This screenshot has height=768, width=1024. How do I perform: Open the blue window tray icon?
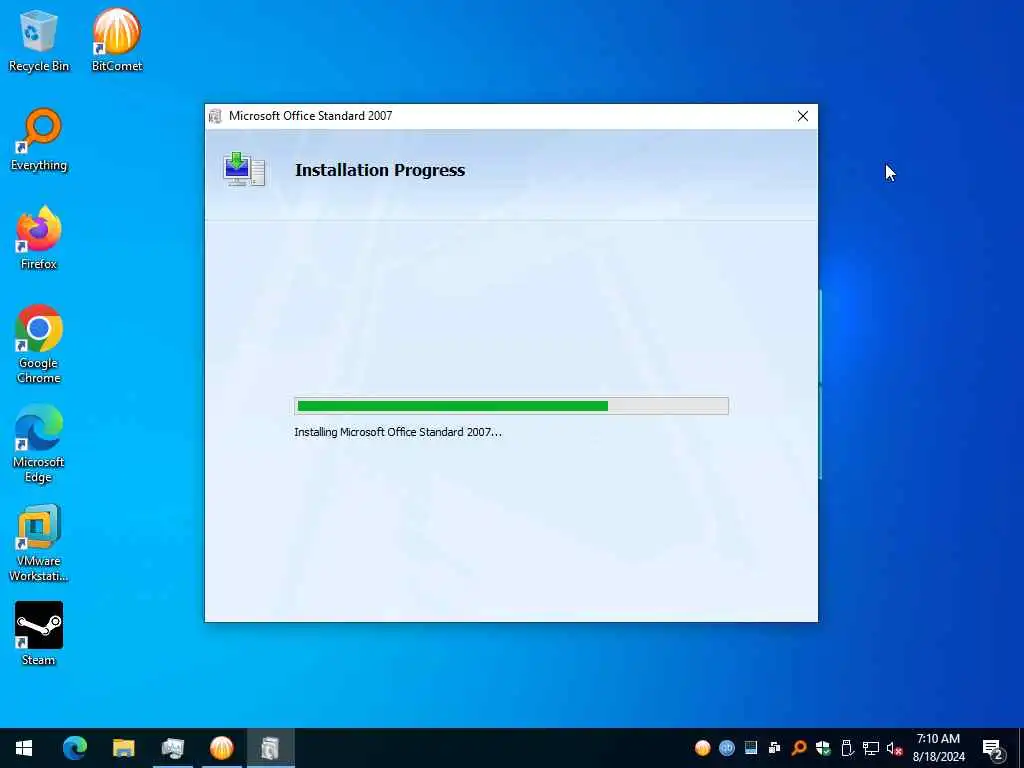[750, 748]
